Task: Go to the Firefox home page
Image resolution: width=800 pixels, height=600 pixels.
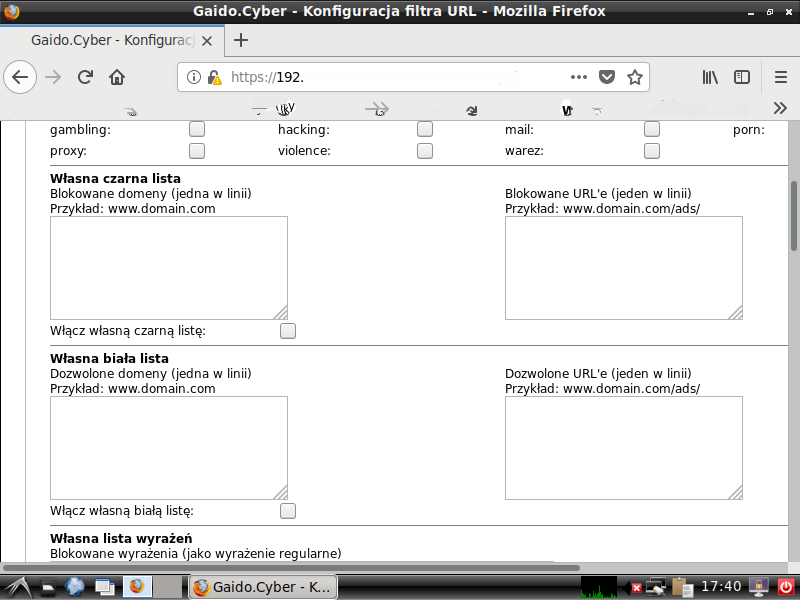Action: (117, 77)
